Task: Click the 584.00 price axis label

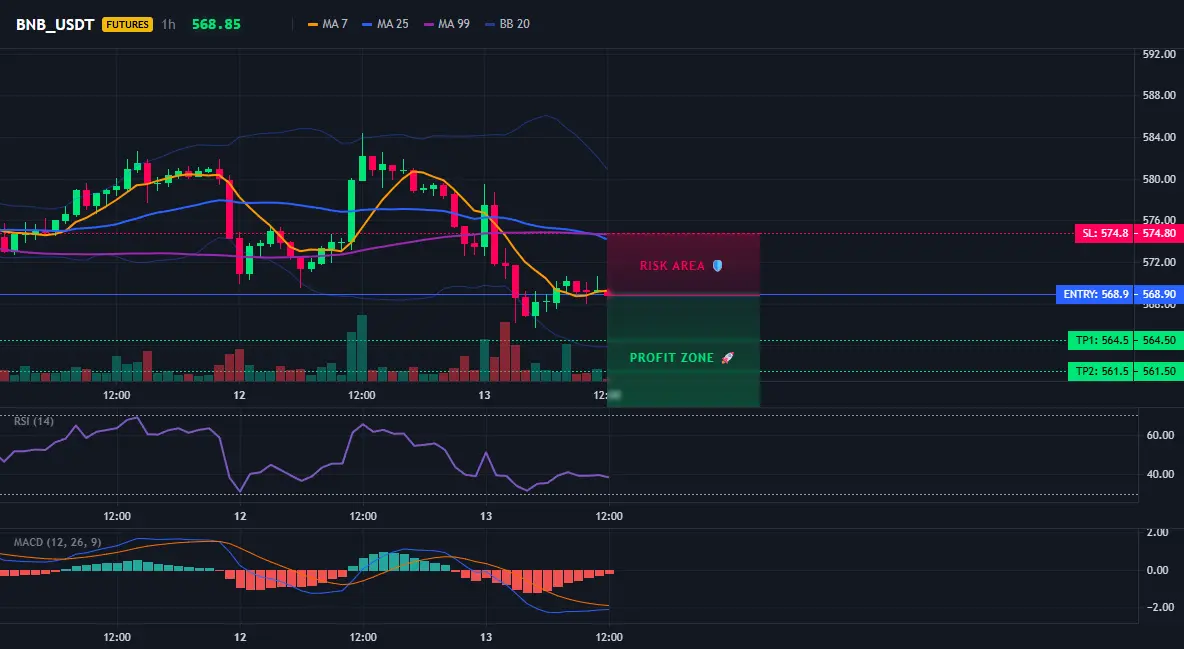Action: [x=1159, y=138]
